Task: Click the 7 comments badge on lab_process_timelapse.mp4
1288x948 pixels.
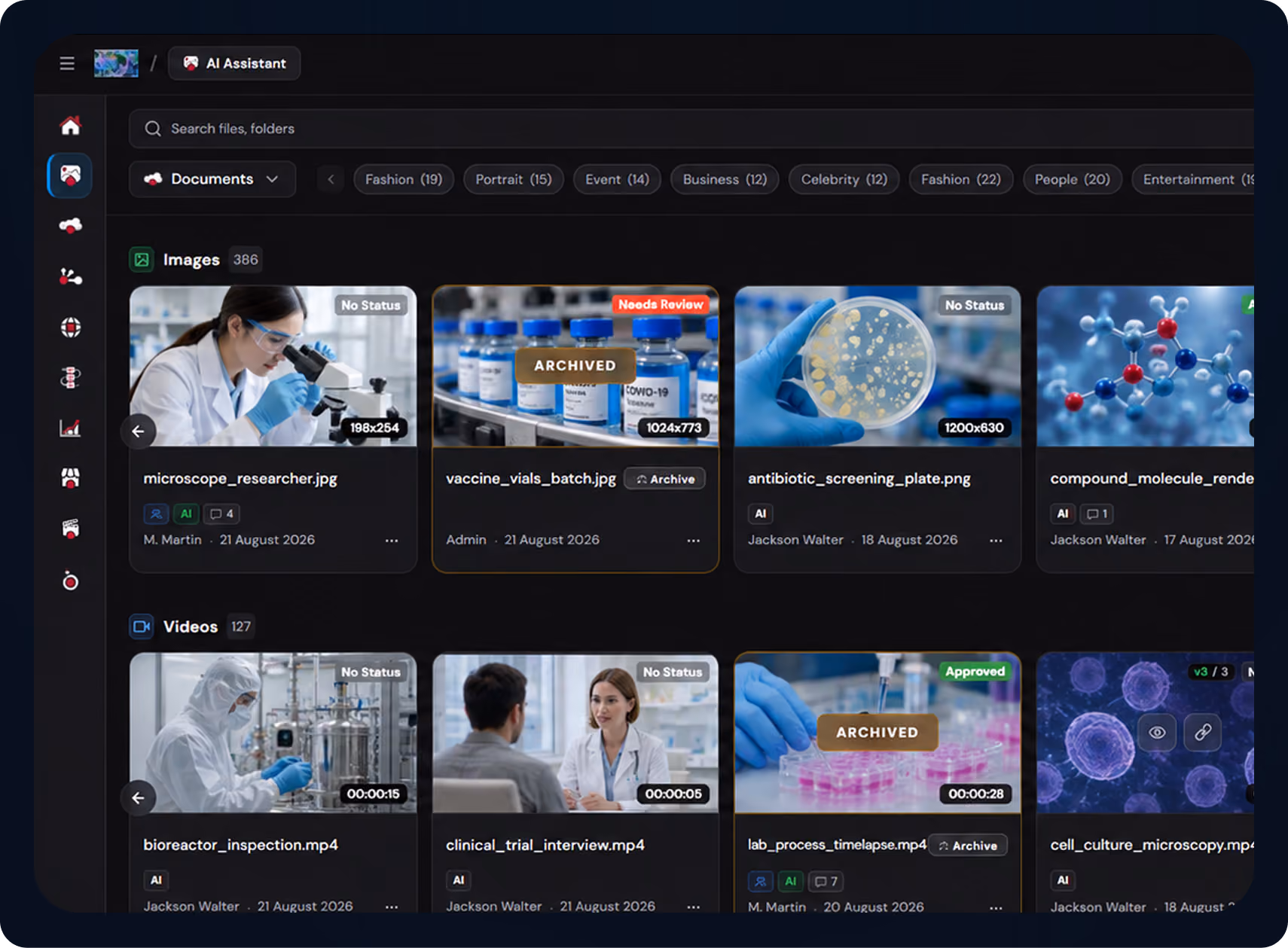Action: click(826, 881)
